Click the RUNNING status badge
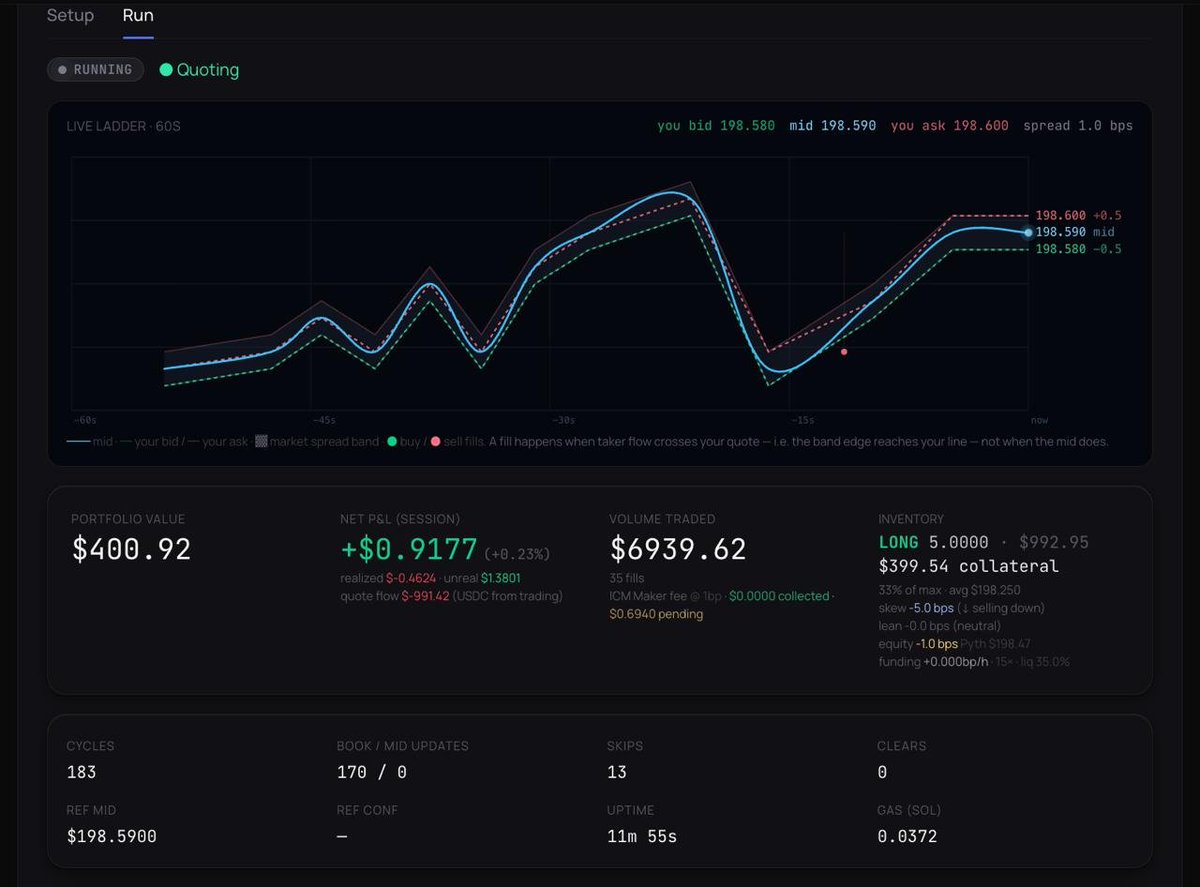Viewport: 1200px width, 887px height. 96,70
